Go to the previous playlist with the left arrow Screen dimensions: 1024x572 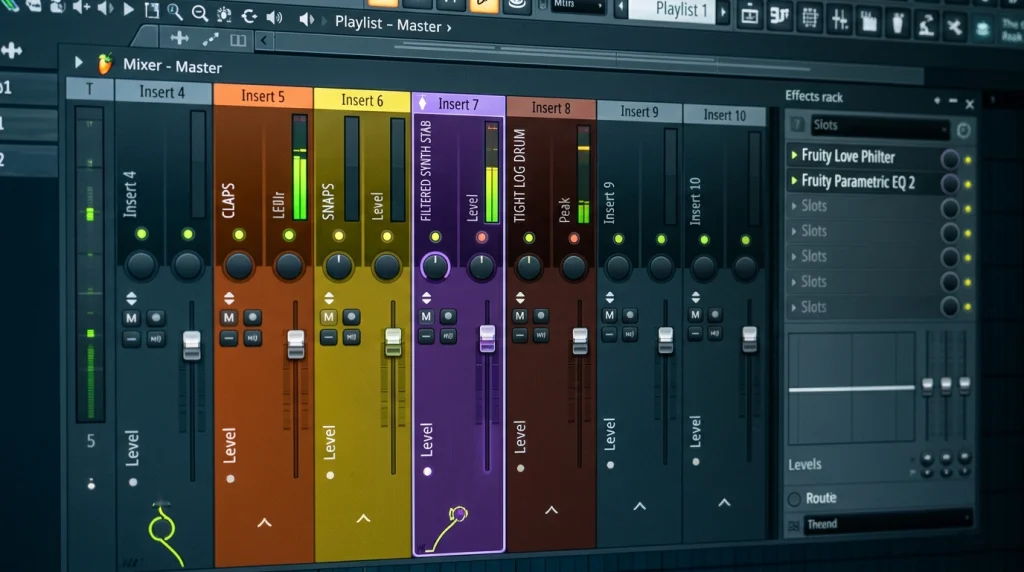click(x=620, y=8)
